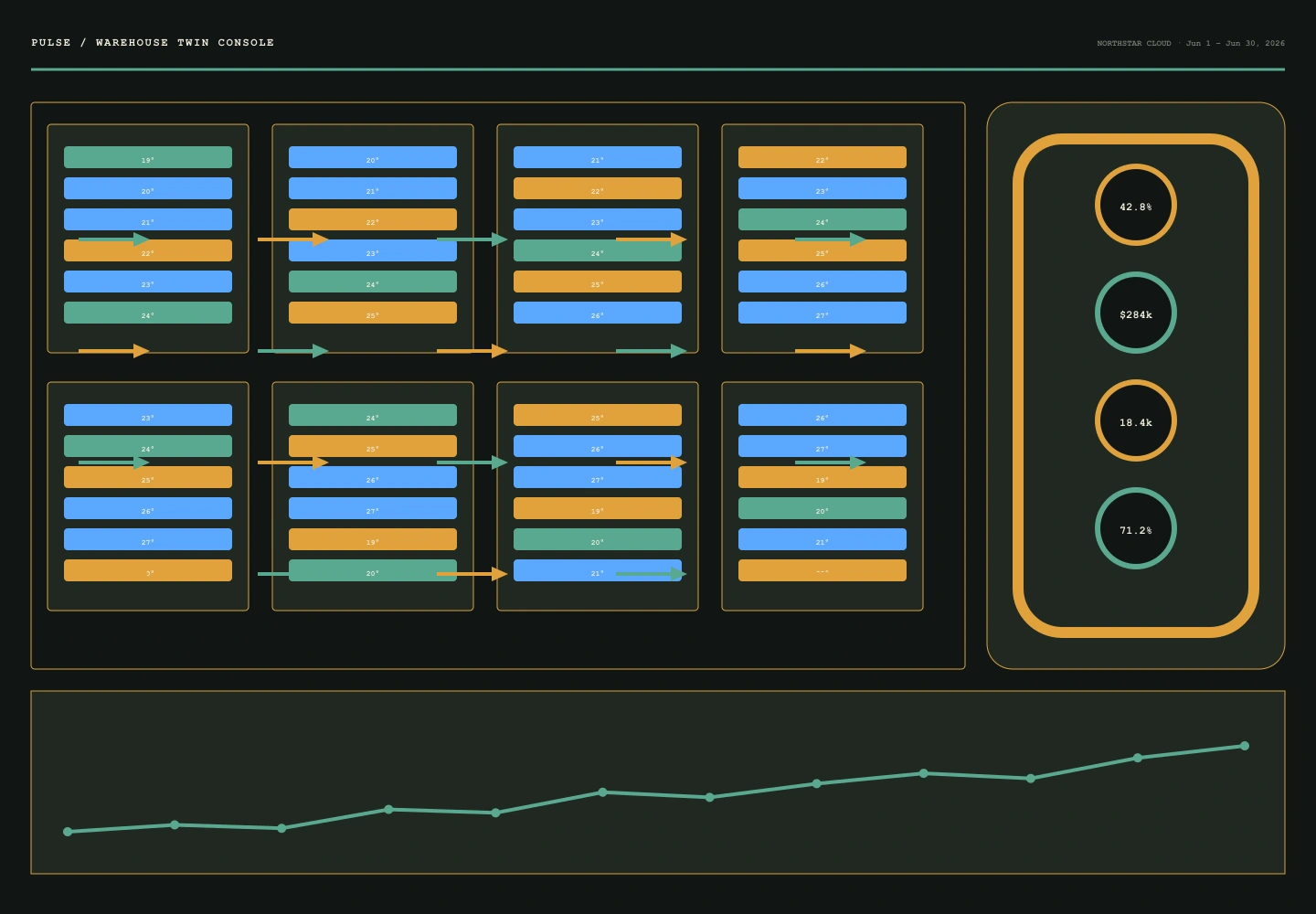
Task: Select the 23° bar heading its rack
Action: click(x=148, y=415)
